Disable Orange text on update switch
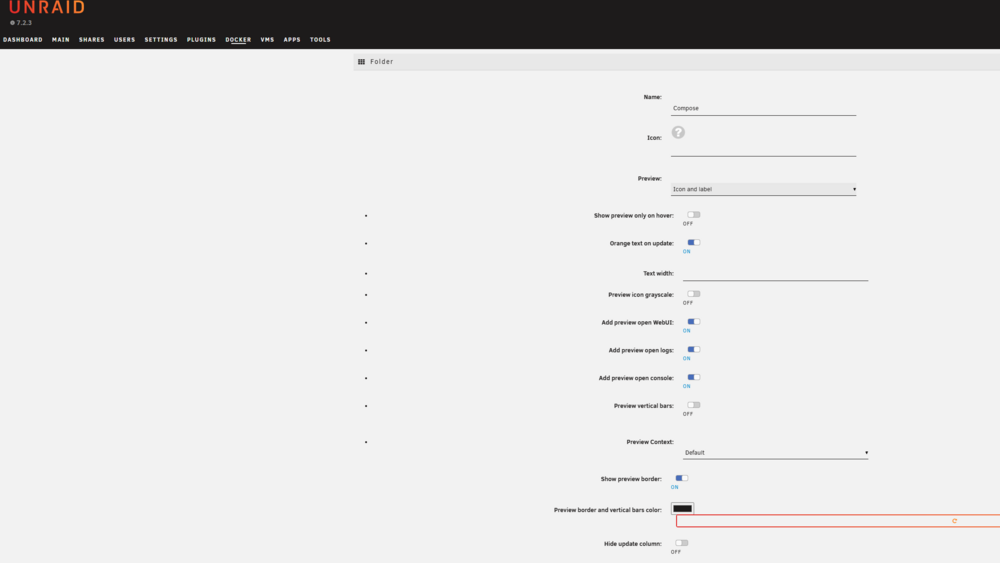This screenshot has height=563, width=1000. click(x=693, y=242)
